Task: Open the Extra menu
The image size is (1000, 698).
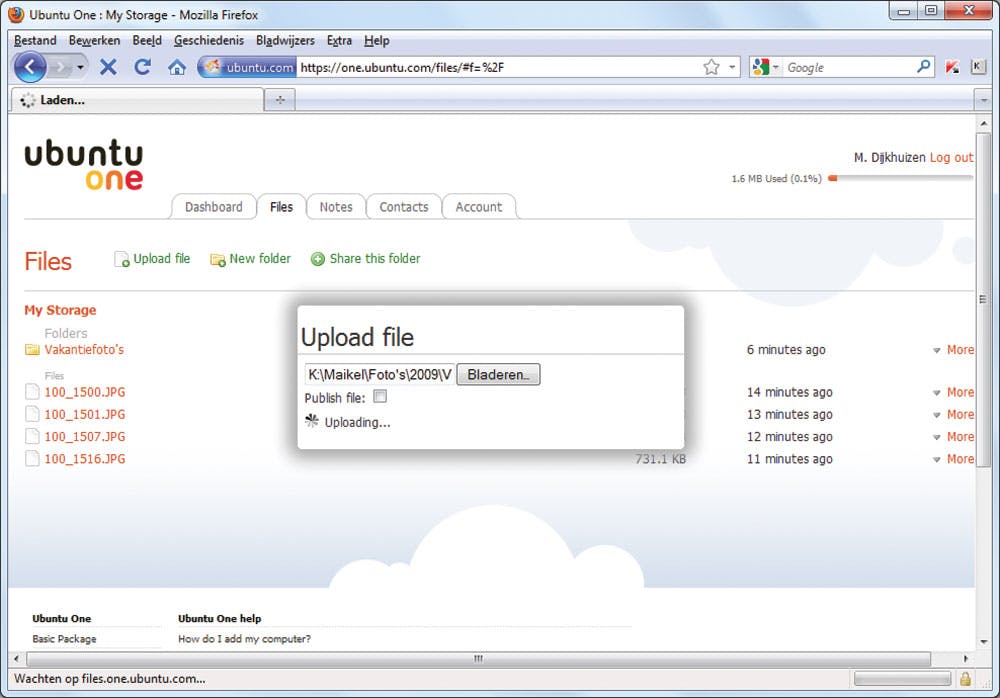Action: click(339, 40)
